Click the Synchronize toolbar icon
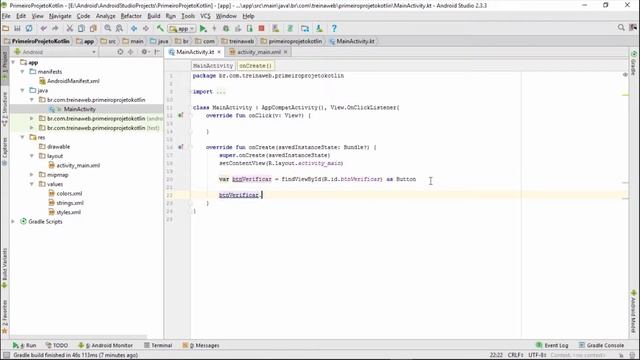The width and height of the screenshot is (640, 360). (x=29, y=29)
